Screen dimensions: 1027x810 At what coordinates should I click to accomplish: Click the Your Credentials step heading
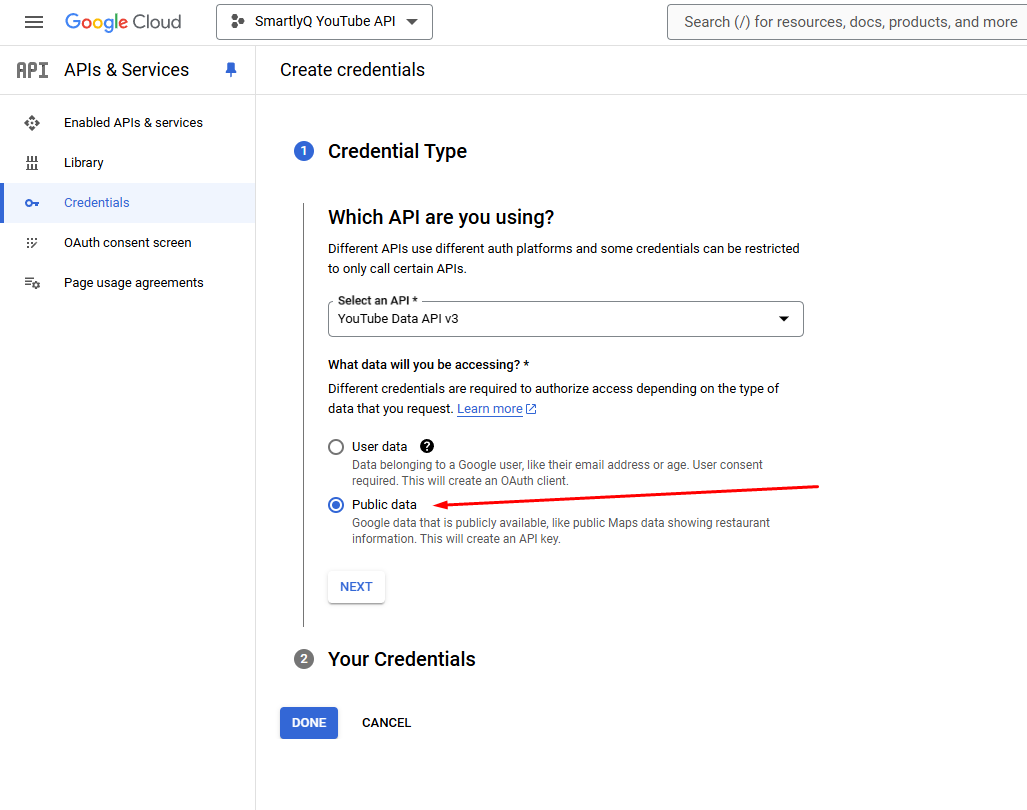click(x=401, y=659)
